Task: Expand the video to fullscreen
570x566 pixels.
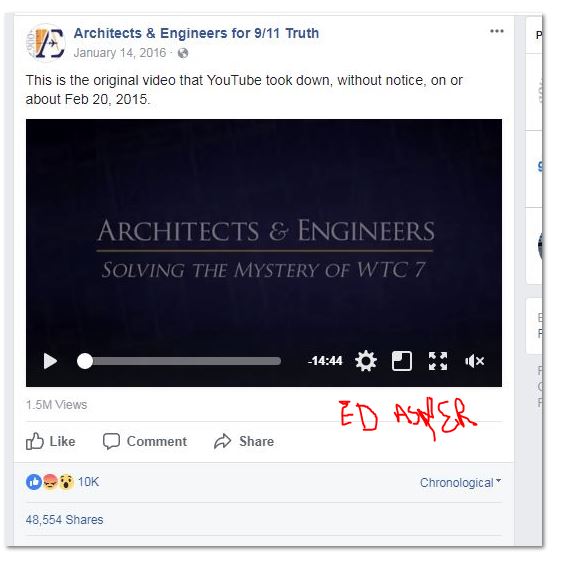Action: pos(438,361)
